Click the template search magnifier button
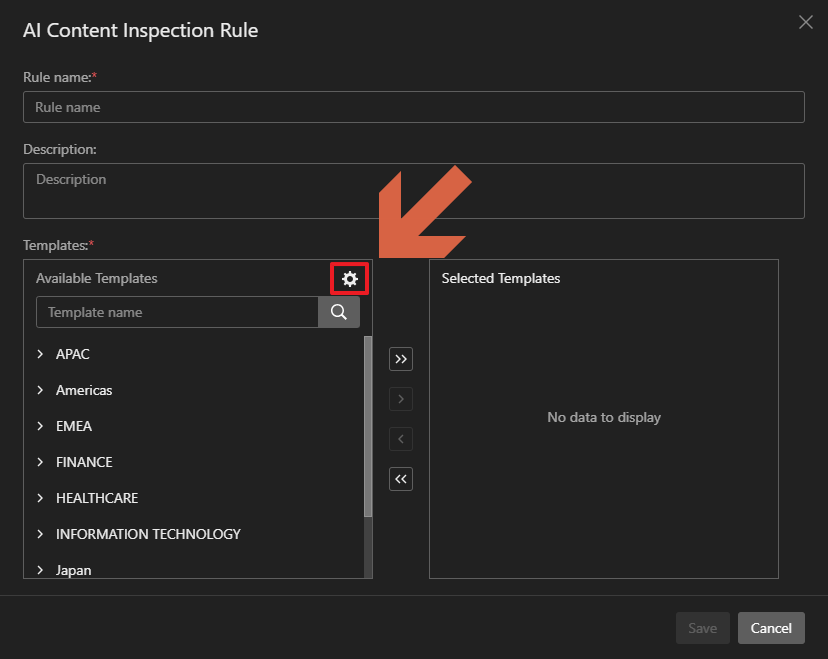Viewport: 828px width, 659px height. [x=339, y=312]
